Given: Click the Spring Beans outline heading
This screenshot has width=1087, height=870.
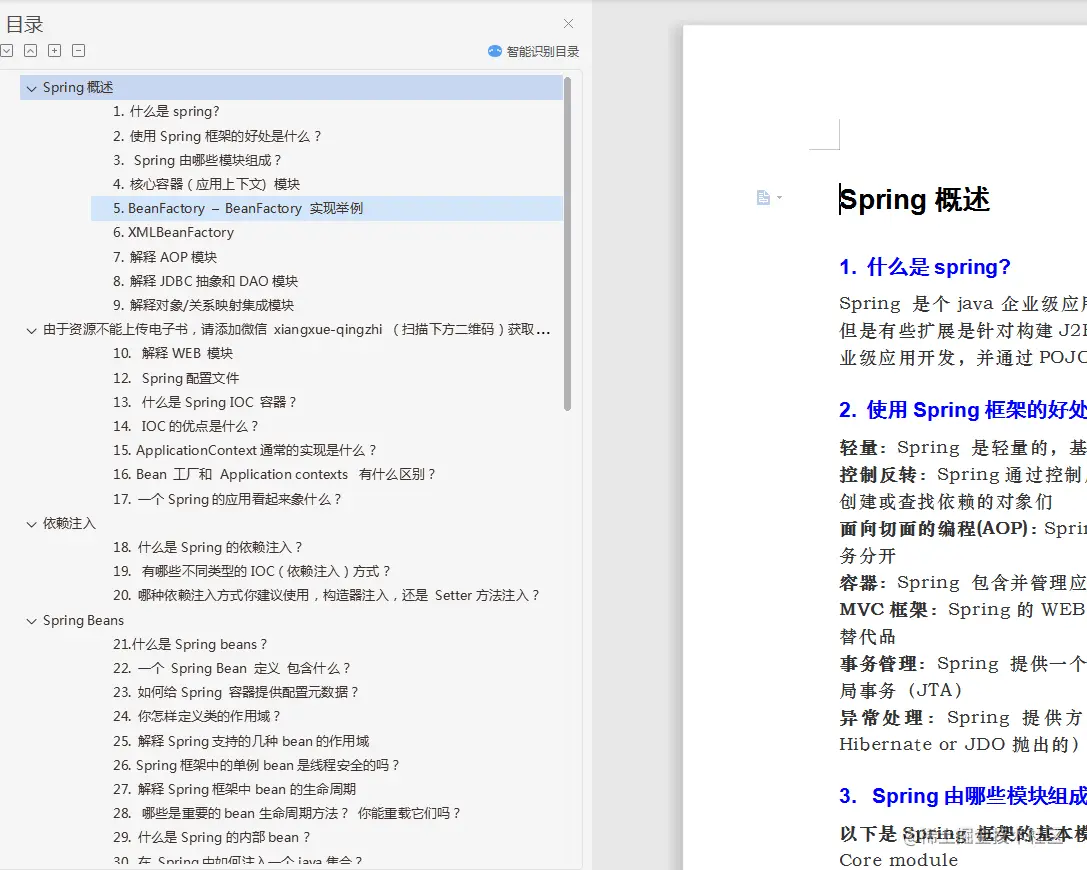Looking at the screenshot, I should click(83, 620).
